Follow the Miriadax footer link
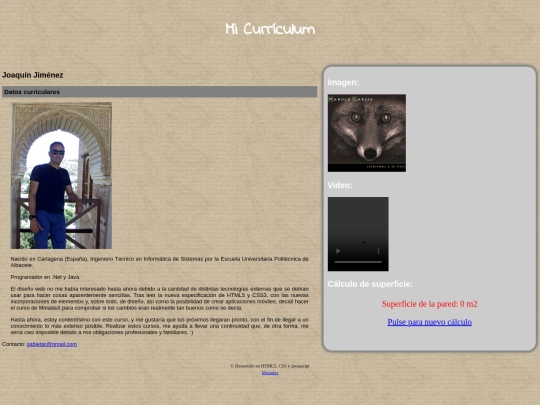The height and width of the screenshot is (405, 540). pos(270,373)
